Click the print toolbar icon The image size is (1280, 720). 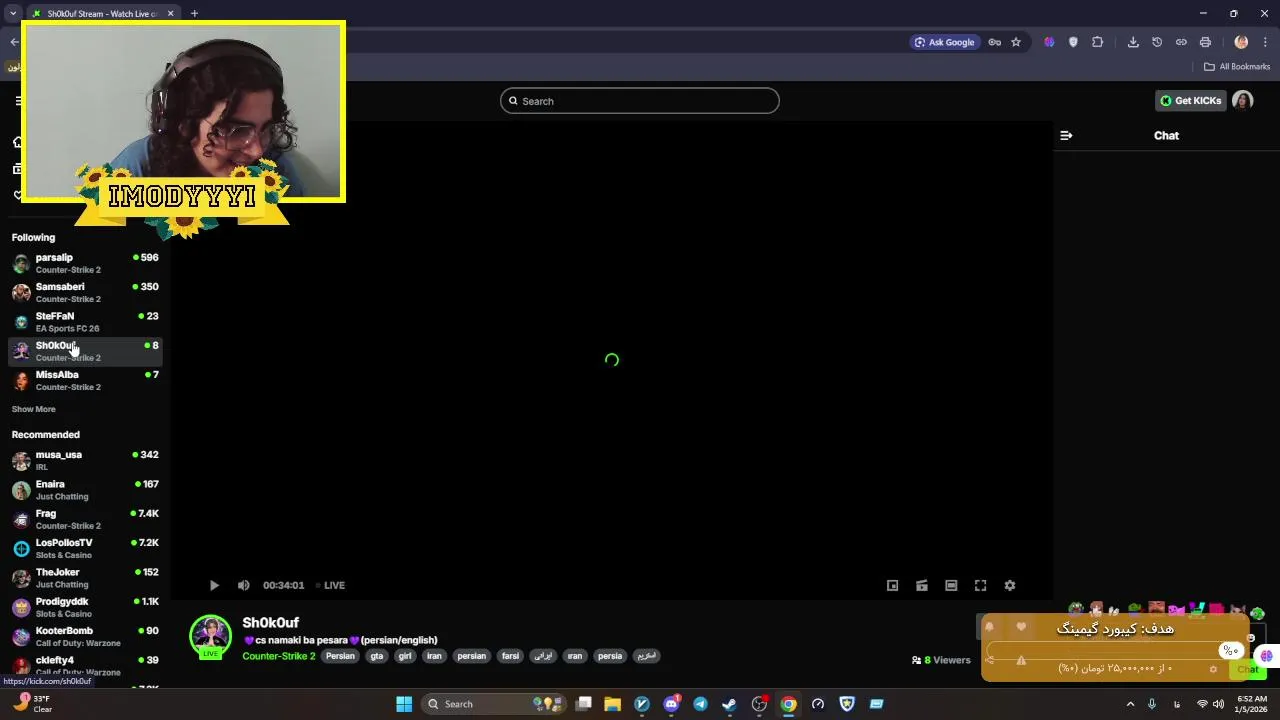(1205, 42)
